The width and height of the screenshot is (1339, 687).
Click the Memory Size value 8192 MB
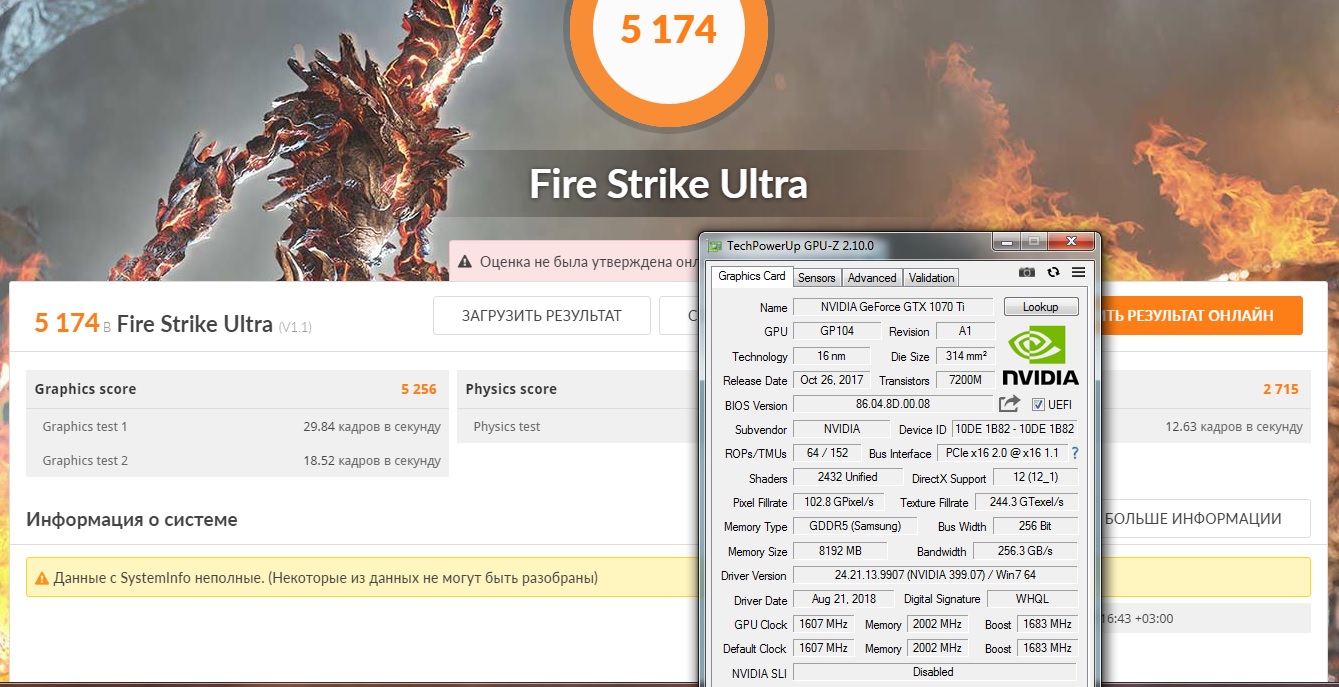[840, 551]
